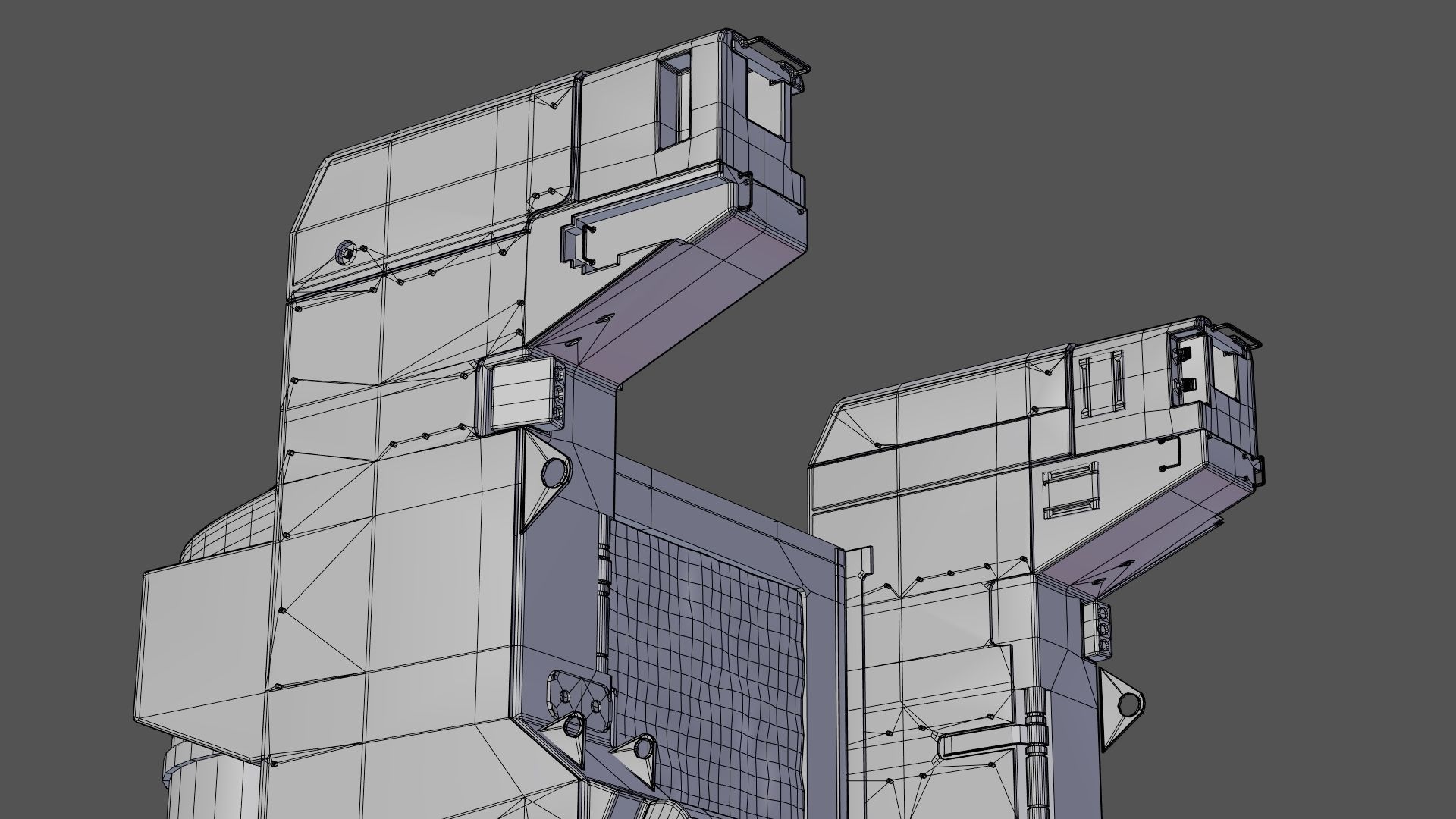Select the hinge on the mesh panel's left edge
This screenshot has height=819, width=1456.
tap(603, 576)
